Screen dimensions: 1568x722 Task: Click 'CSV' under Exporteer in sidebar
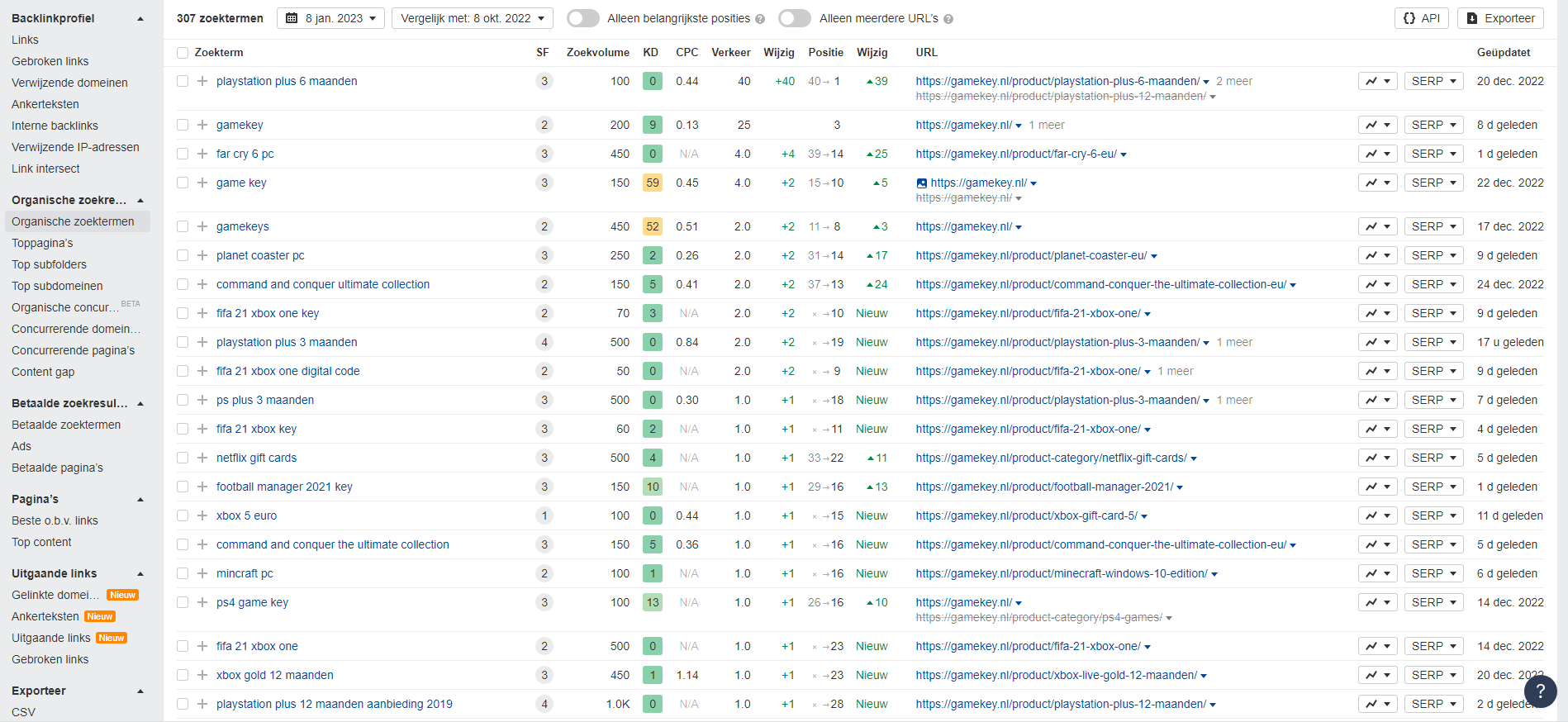pos(23,712)
